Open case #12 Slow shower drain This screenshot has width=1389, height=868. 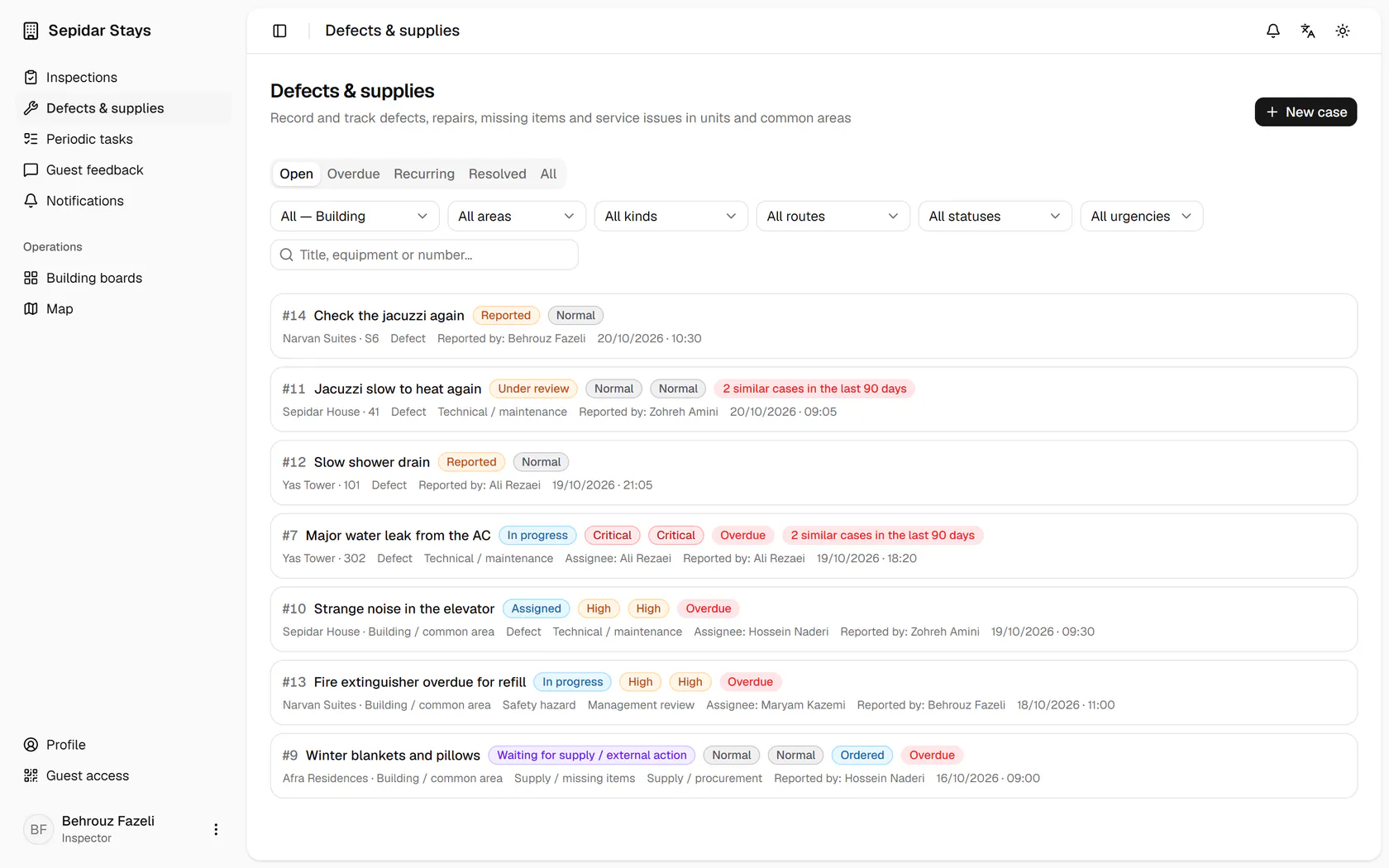[x=814, y=472]
